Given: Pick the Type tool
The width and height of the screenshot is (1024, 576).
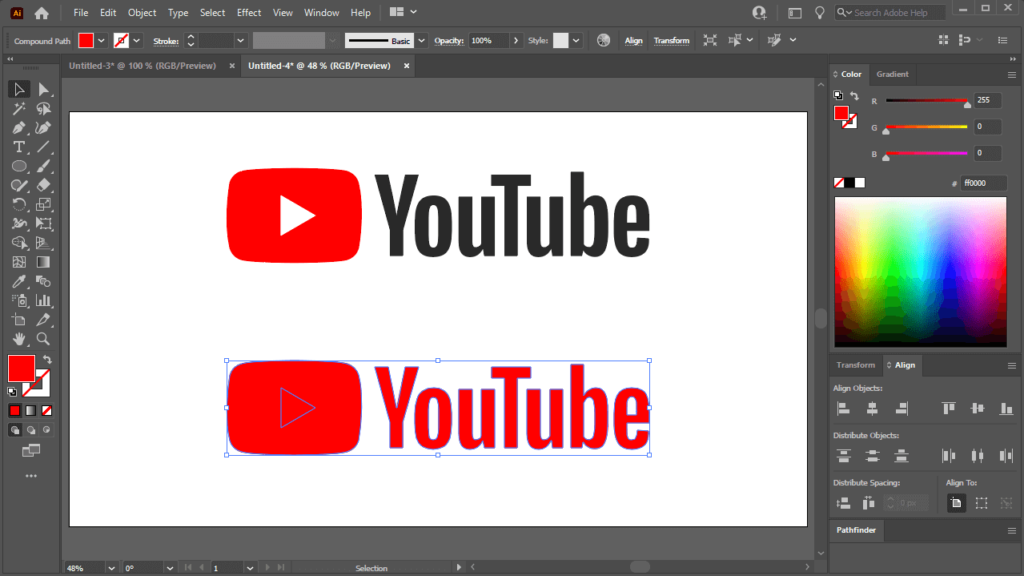Looking at the screenshot, I should [x=19, y=147].
